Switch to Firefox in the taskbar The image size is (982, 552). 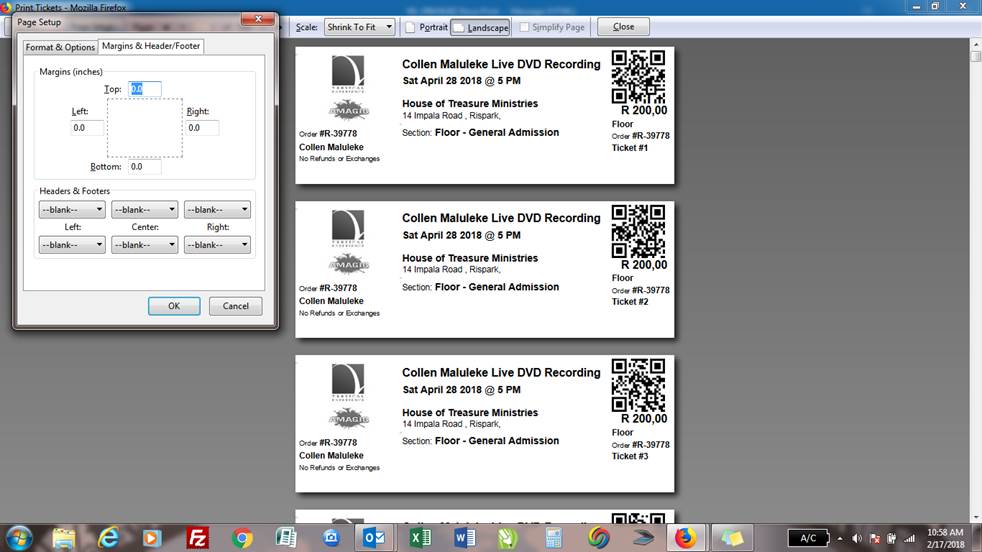click(685, 538)
